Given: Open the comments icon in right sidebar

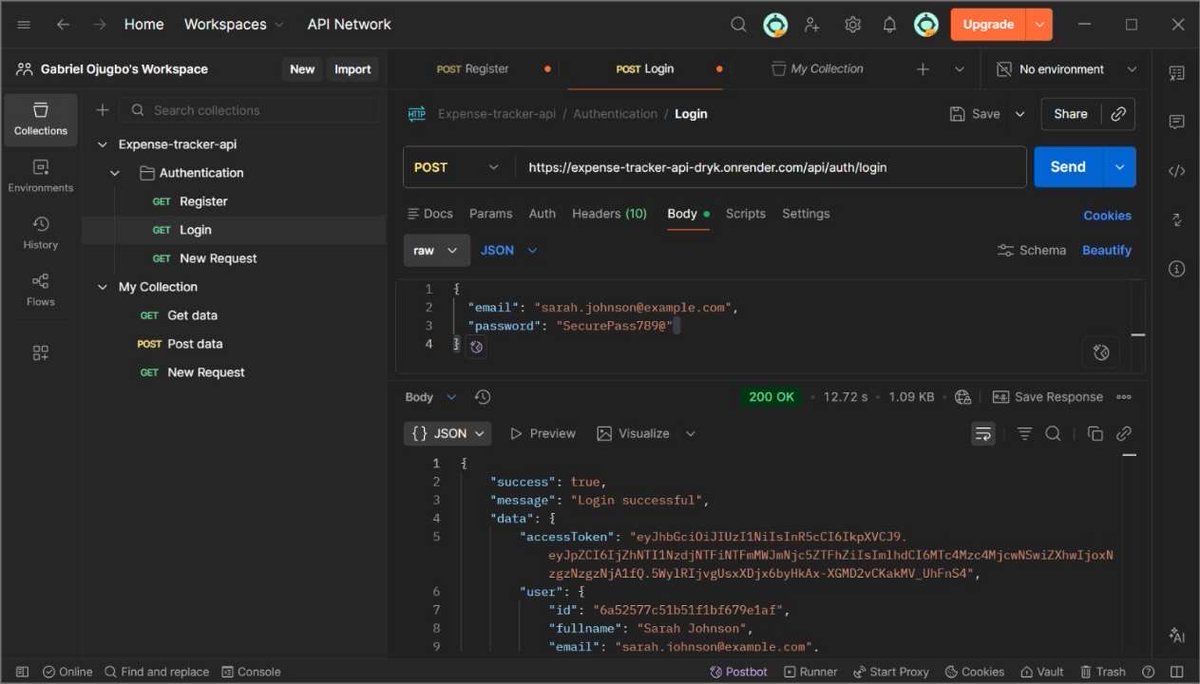Looking at the screenshot, I should [x=1177, y=121].
